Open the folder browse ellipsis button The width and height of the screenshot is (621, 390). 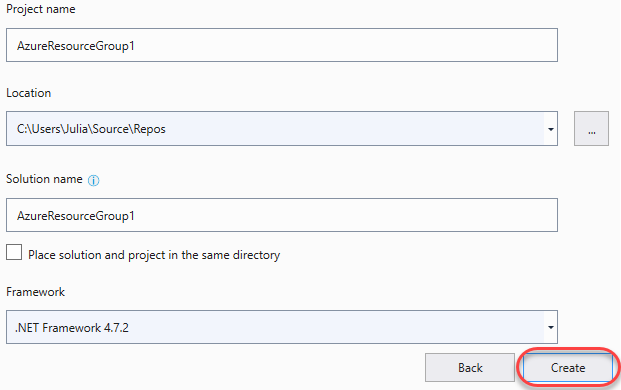pyautogui.click(x=591, y=129)
